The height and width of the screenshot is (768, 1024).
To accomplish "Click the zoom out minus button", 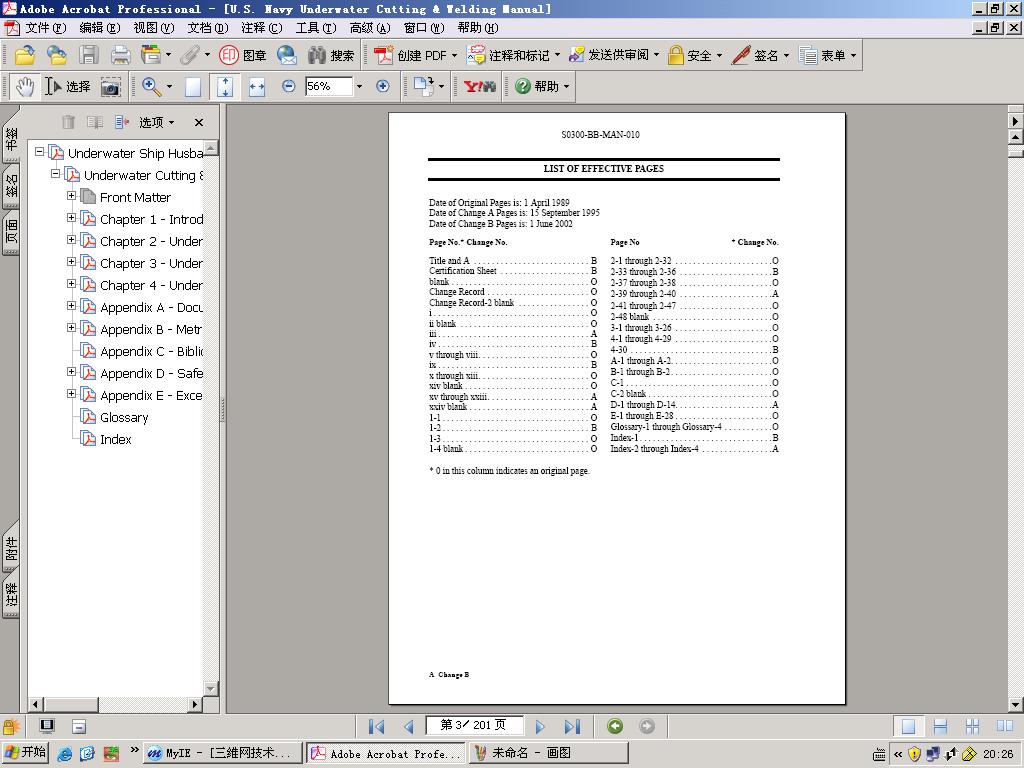I will click(288, 86).
